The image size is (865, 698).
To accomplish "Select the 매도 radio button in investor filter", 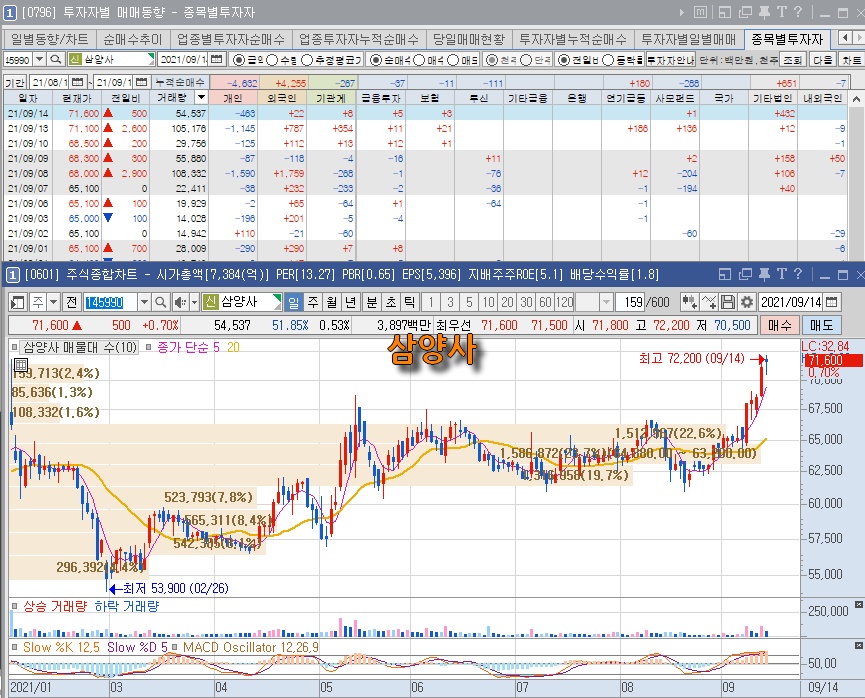I will pos(453,60).
